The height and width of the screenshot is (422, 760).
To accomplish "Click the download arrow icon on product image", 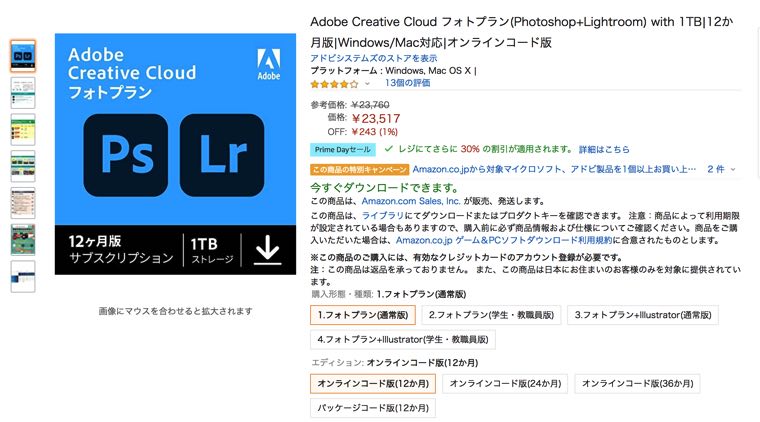I will (268, 250).
